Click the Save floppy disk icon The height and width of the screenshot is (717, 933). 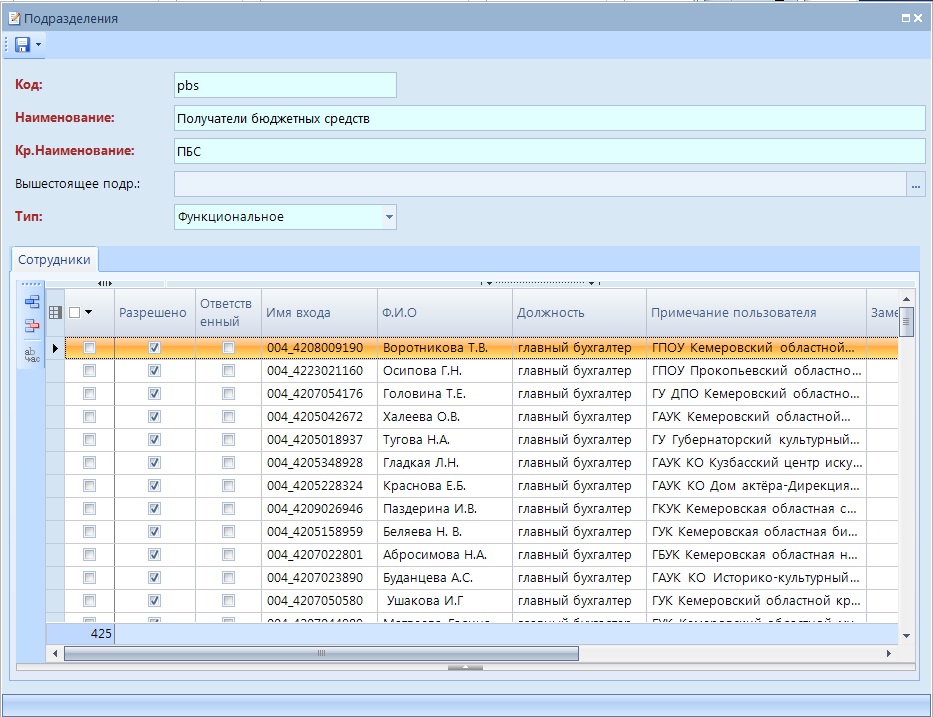click(22, 45)
